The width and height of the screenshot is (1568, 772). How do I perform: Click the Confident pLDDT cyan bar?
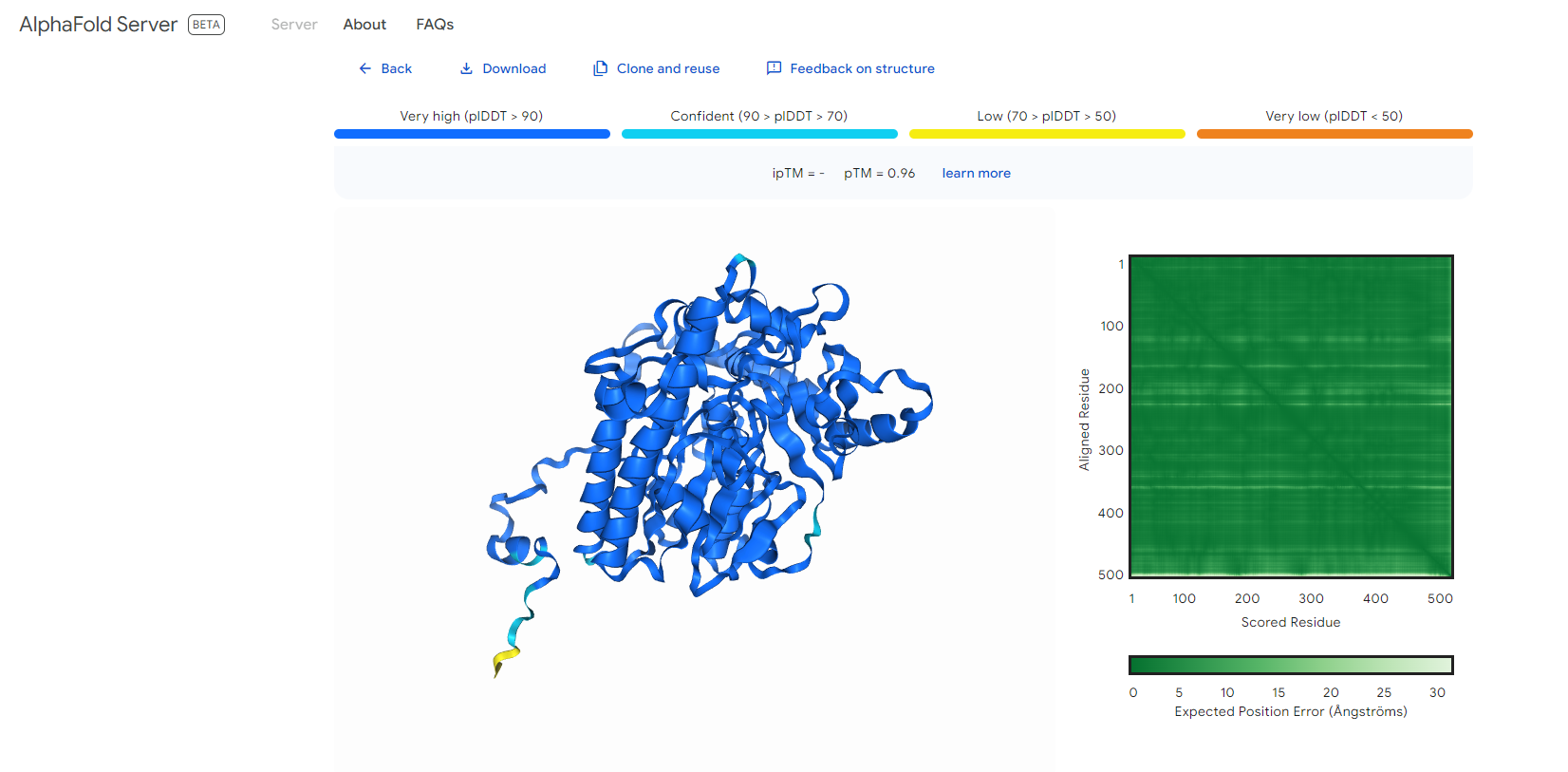(x=759, y=134)
